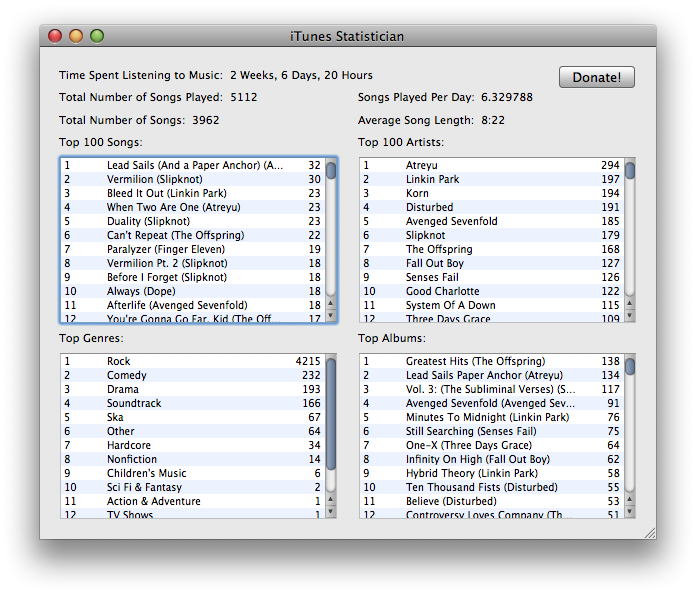The height and width of the screenshot is (594, 696).
Task: Select album Greatest Hits (The Offspring)
Action: 492,361
